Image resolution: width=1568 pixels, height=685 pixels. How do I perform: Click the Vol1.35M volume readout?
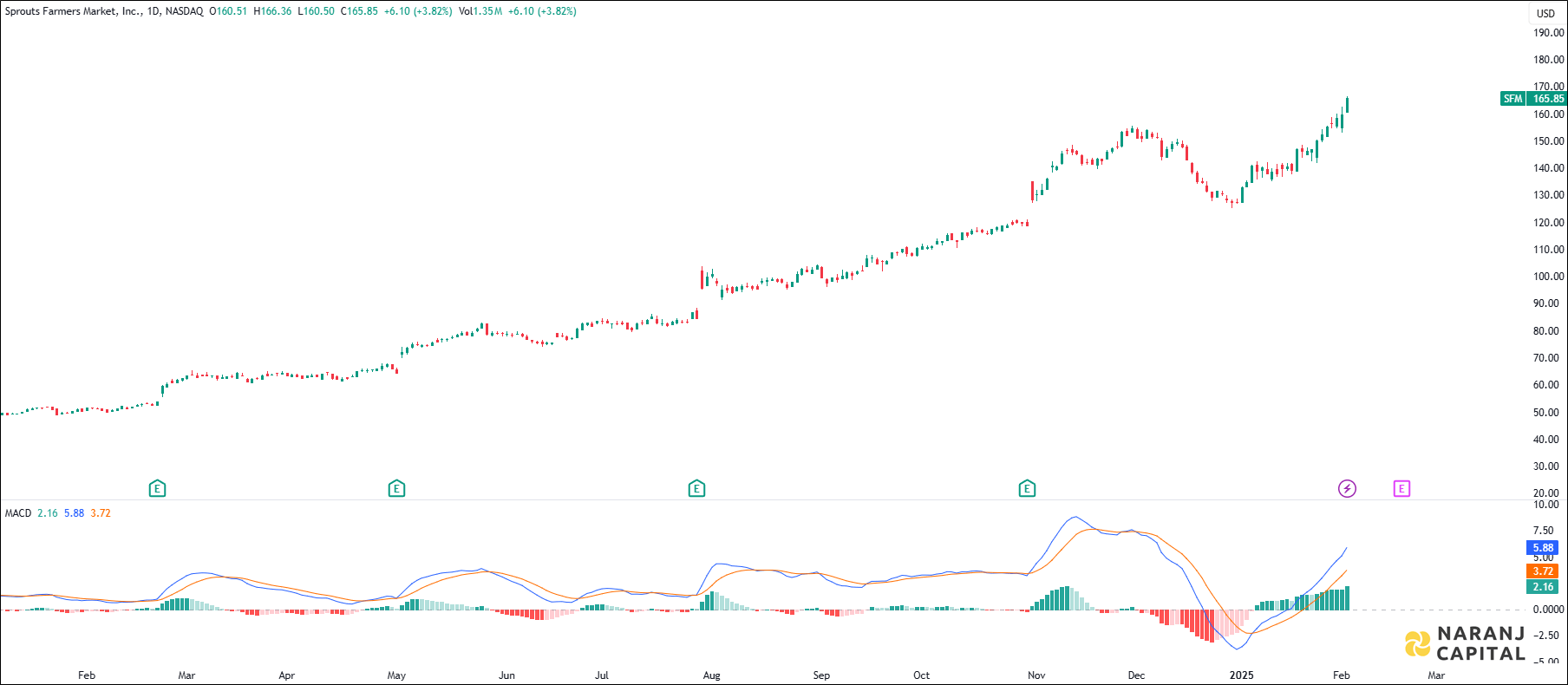click(x=480, y=11)
